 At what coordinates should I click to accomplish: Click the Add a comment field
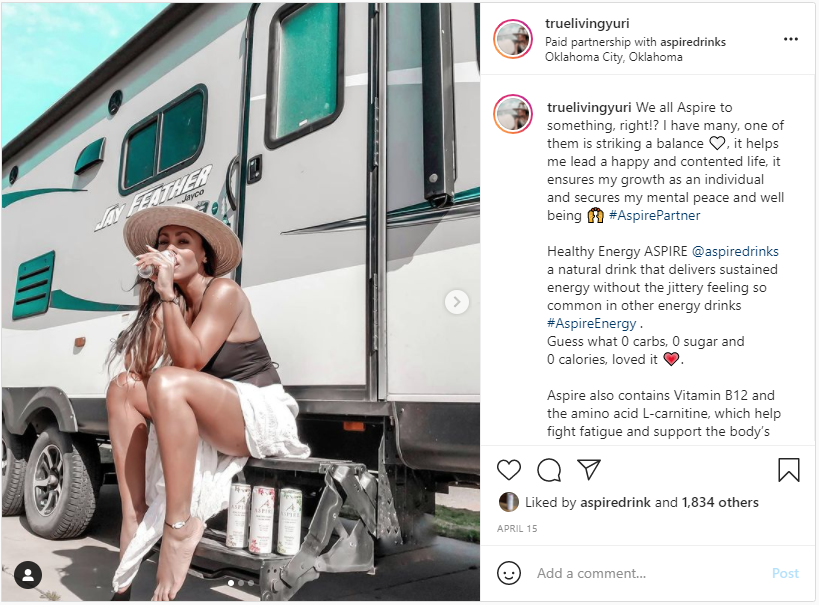640,573
